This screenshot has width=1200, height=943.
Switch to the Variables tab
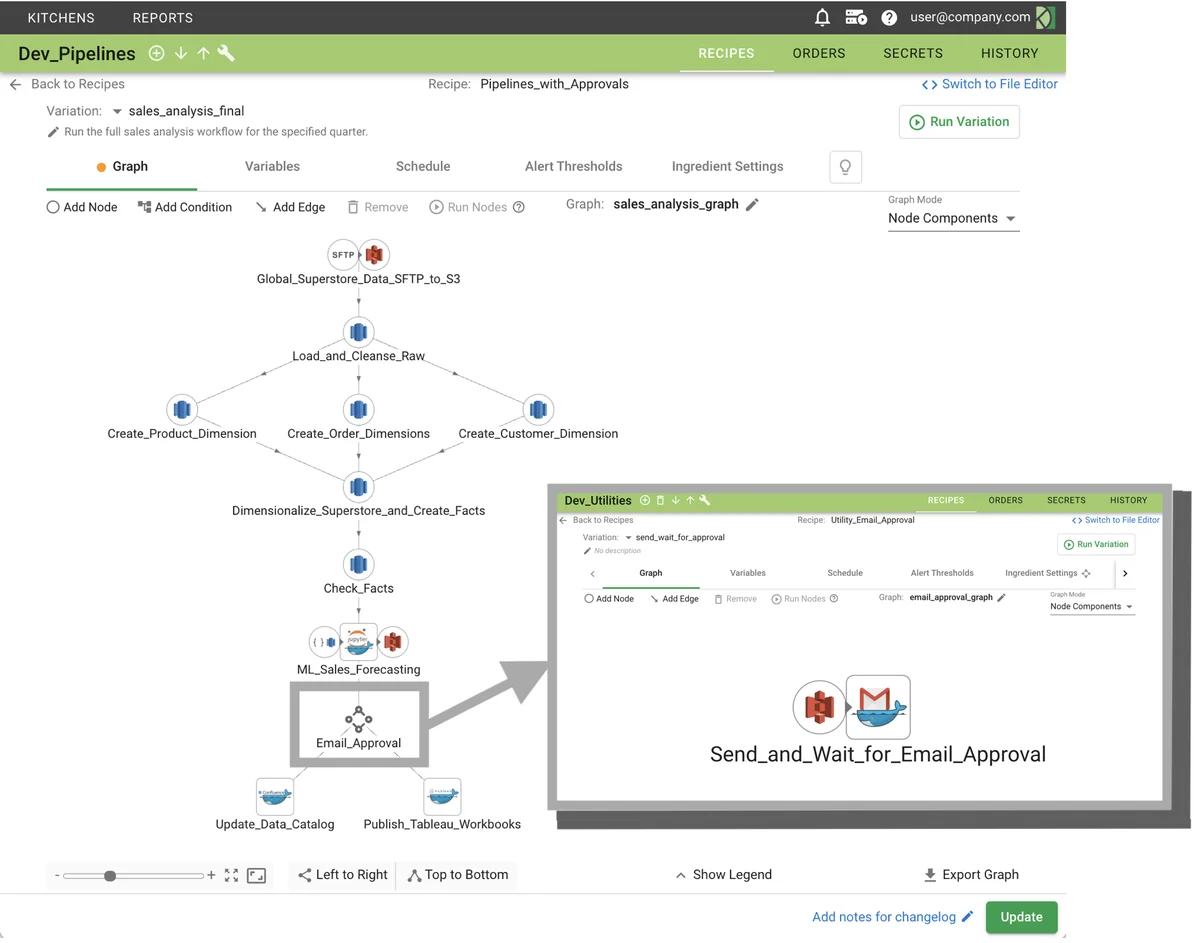coord(272,167)
